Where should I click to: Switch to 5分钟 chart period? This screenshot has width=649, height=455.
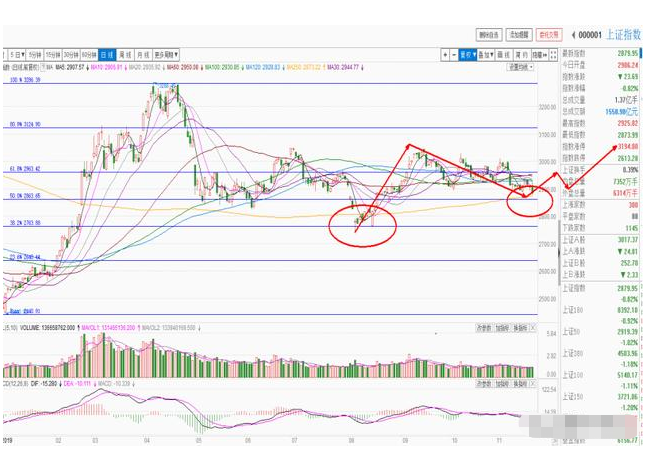tap(35, 55)
